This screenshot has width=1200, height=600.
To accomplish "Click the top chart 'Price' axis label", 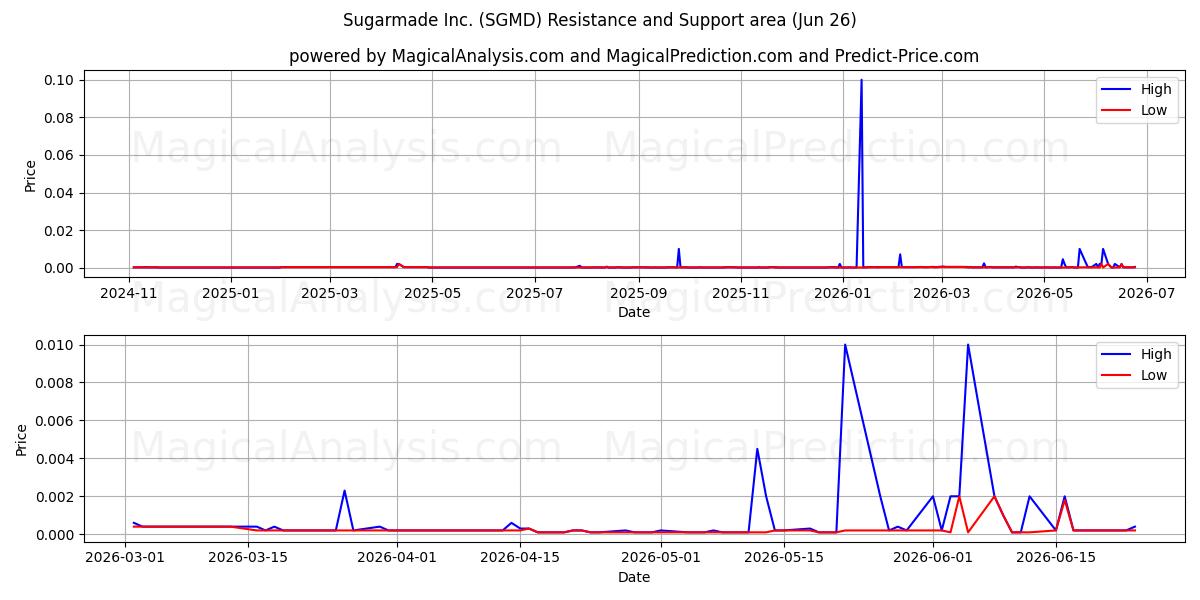I will 30,175.
